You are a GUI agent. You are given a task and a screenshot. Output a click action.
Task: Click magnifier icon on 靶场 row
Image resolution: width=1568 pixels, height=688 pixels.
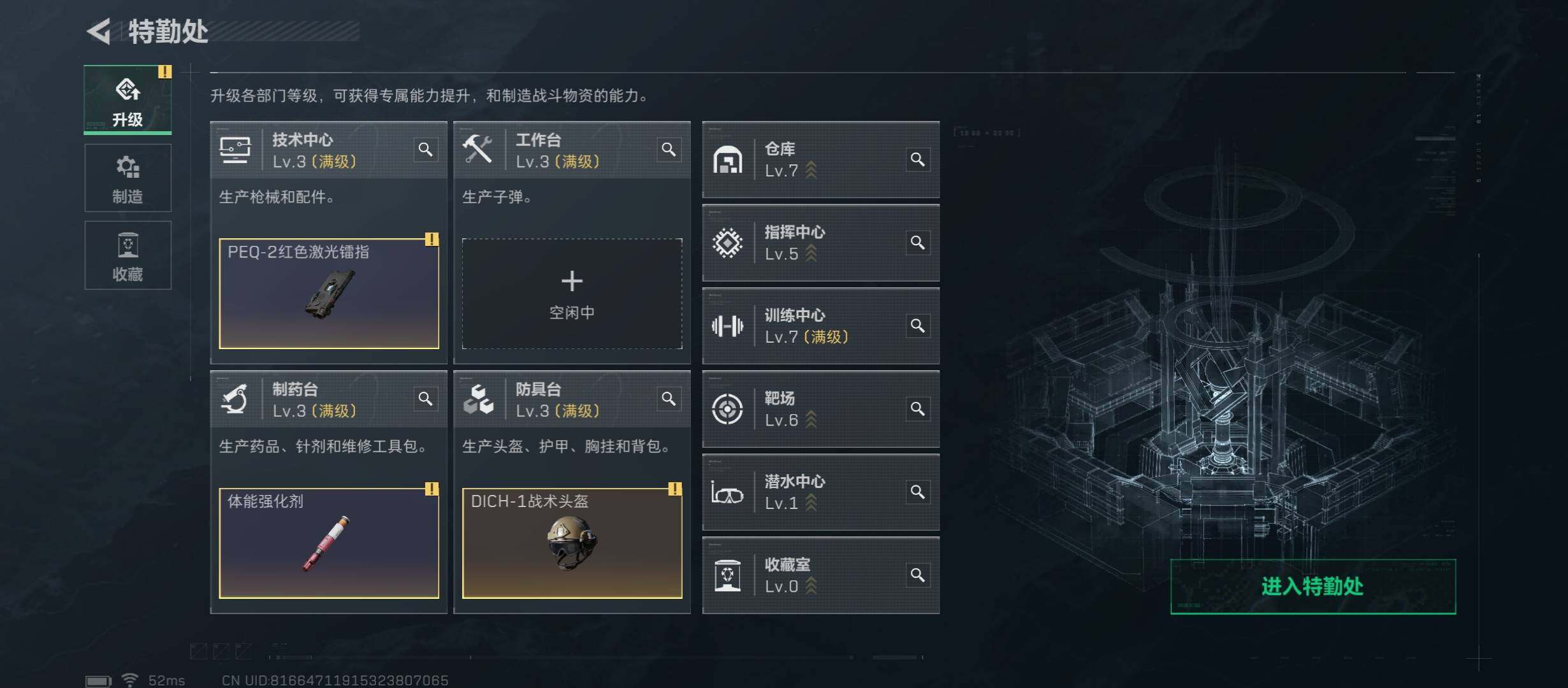917,409
